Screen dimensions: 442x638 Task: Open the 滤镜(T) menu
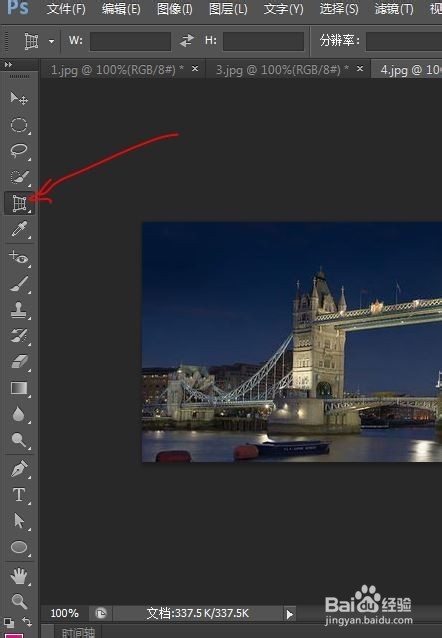[x=394, y=9]
